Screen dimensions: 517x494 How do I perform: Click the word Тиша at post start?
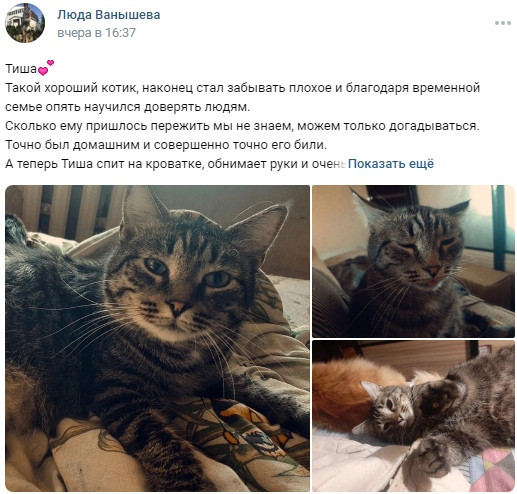tap(21, 69)
